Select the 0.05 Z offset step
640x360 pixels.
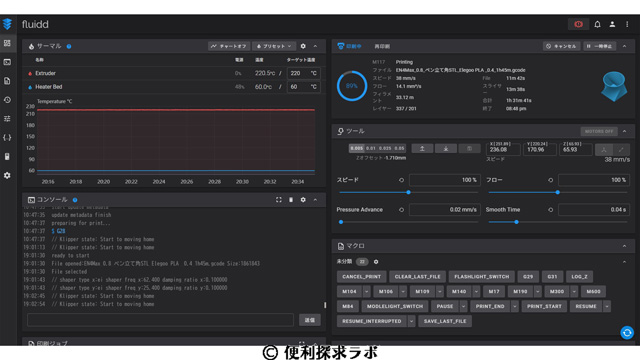tap(400, 148)
